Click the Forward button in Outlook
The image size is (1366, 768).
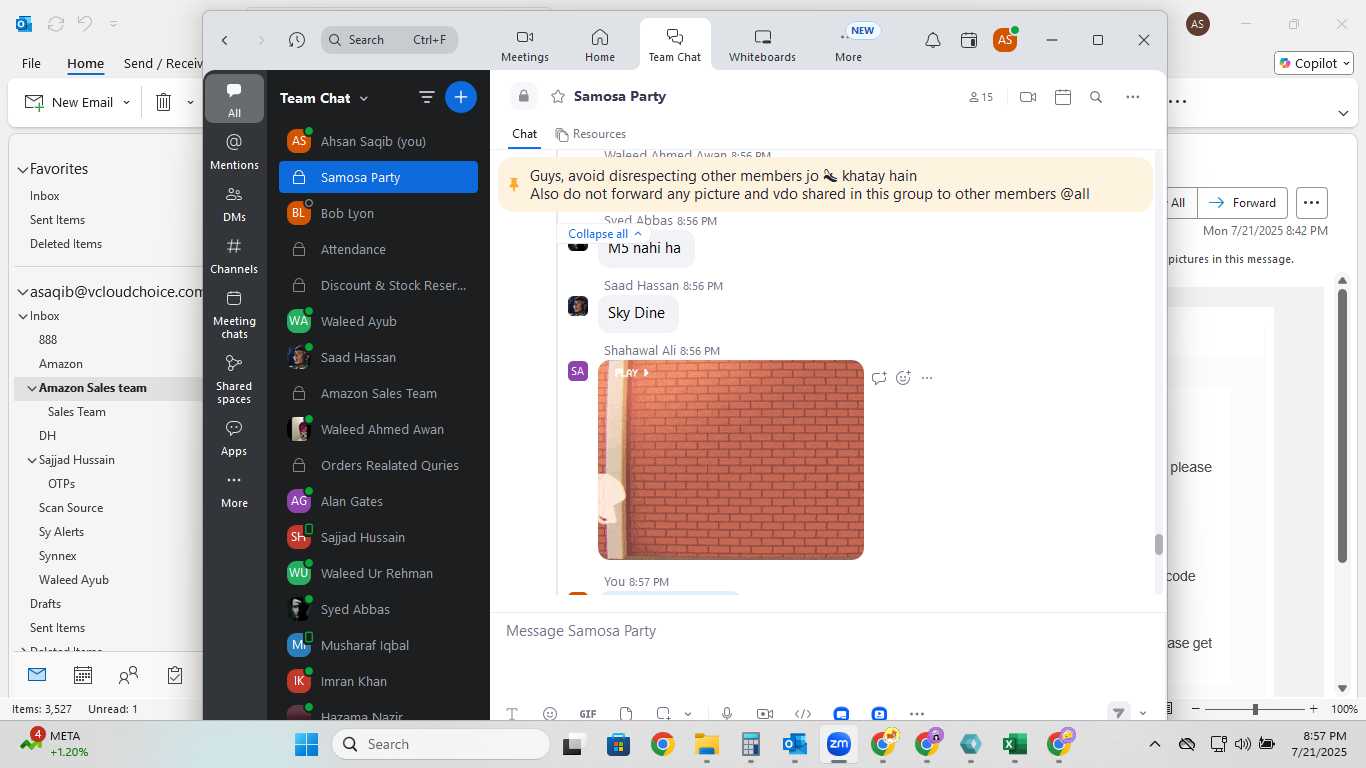pos(1242,203)
